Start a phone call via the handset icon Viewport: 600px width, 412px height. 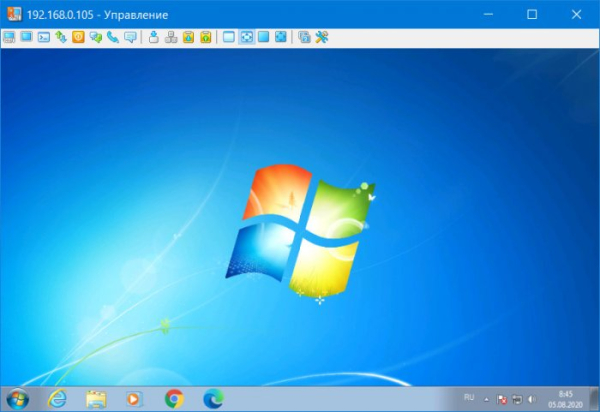[112, 37]
